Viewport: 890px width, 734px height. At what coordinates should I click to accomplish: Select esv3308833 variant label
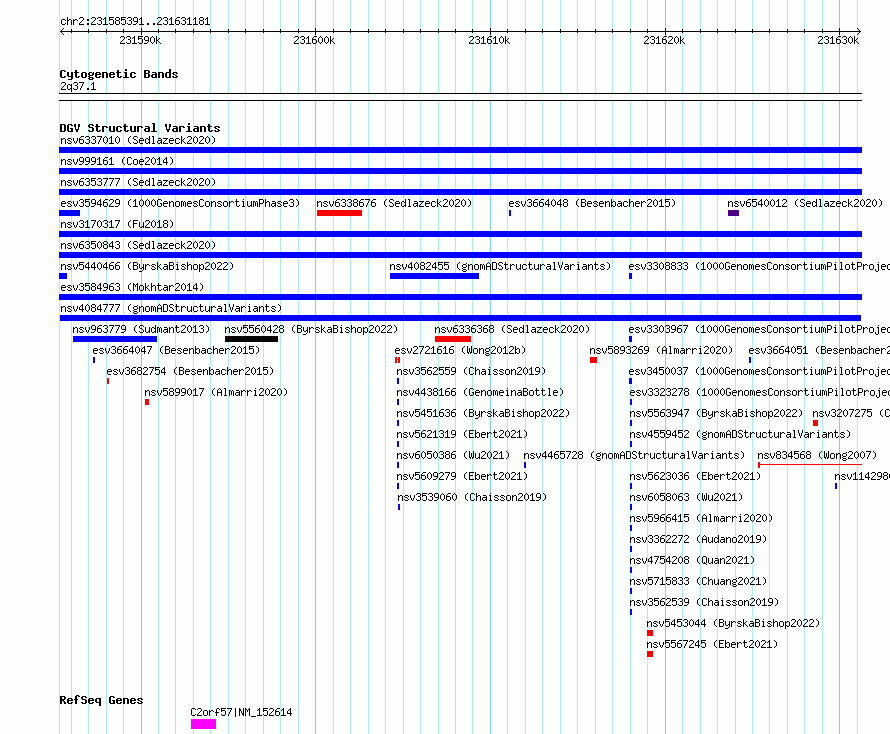pyautogui.click(x=759, y=266)
